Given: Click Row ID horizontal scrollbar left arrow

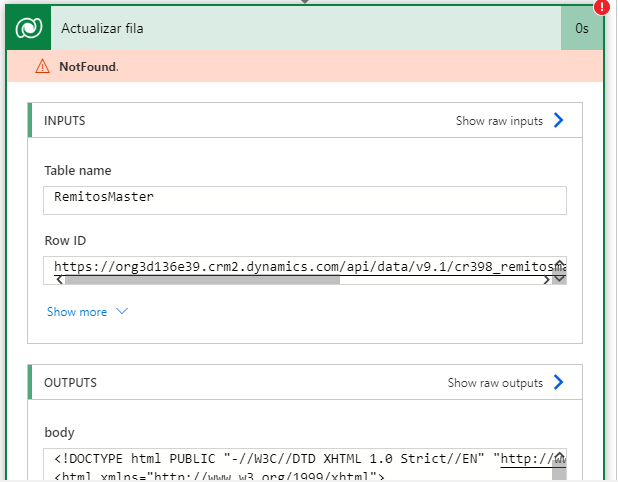Looking at the screenshot, I should [60, 280].
